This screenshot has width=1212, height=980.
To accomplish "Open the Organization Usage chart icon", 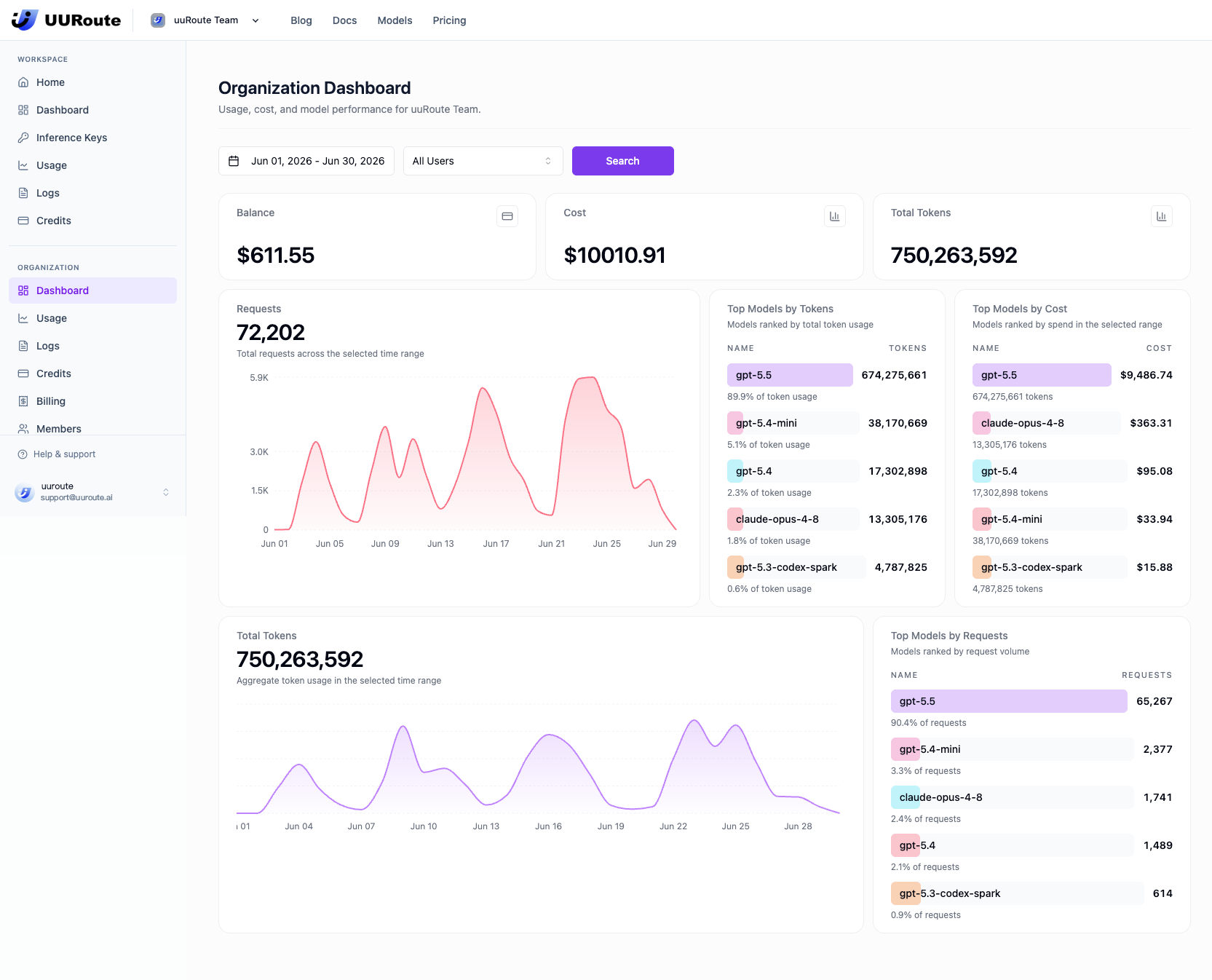I will [x=23, y=318].
